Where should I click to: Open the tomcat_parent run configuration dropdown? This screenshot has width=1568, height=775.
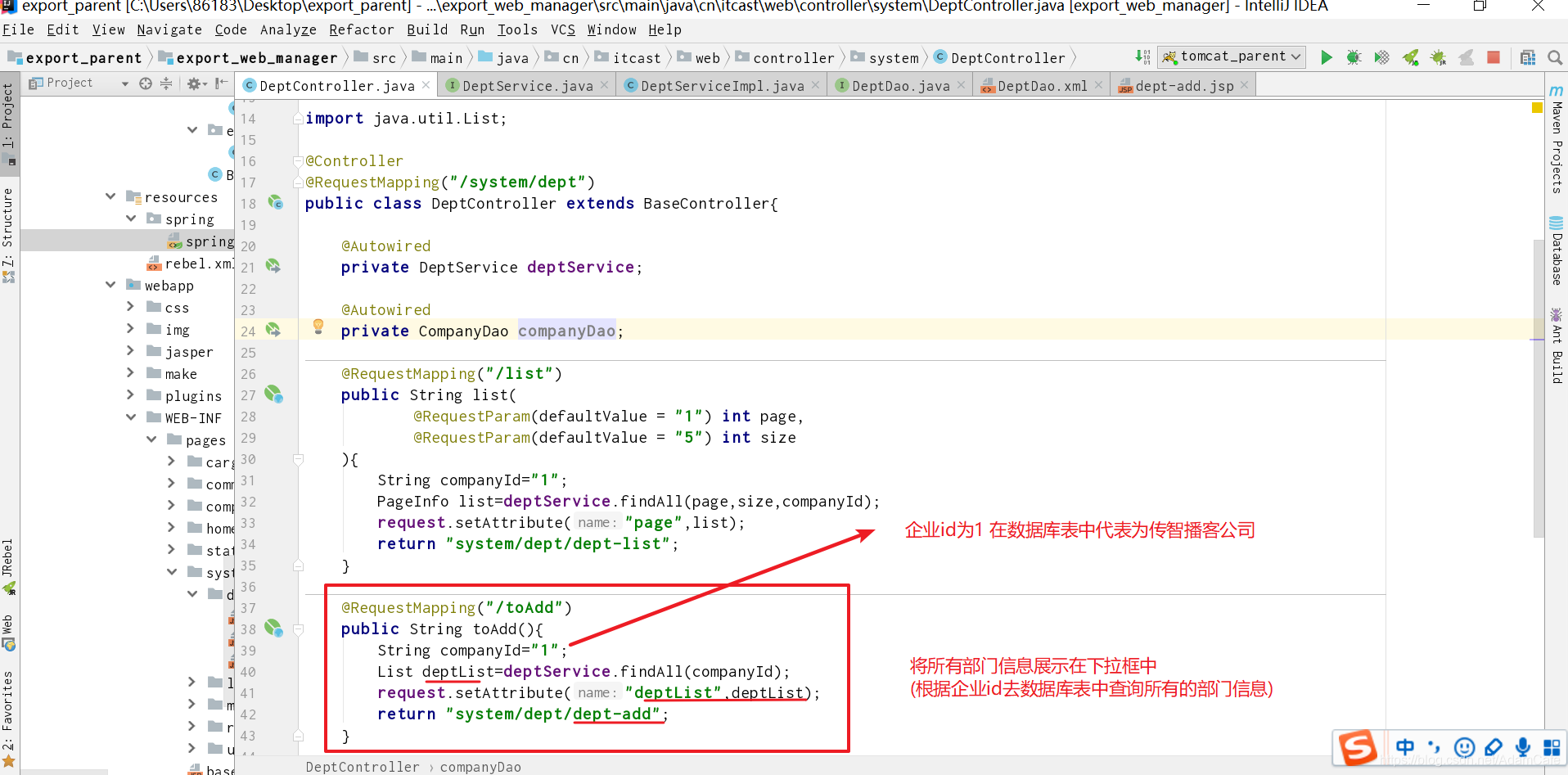[x=1231, y=56]
